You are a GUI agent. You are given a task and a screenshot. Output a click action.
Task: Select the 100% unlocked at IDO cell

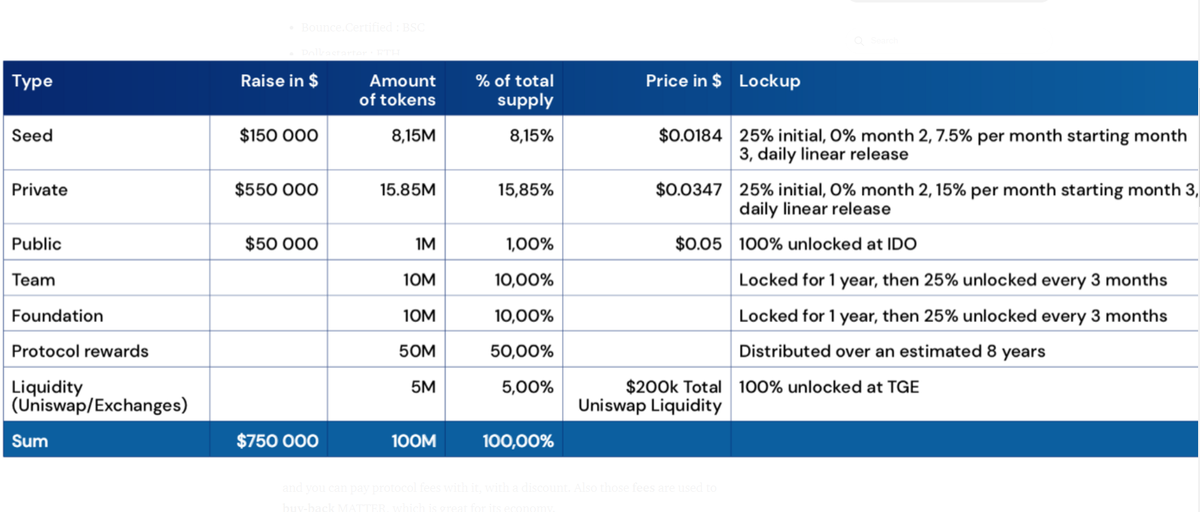click(x=827, y=244)
